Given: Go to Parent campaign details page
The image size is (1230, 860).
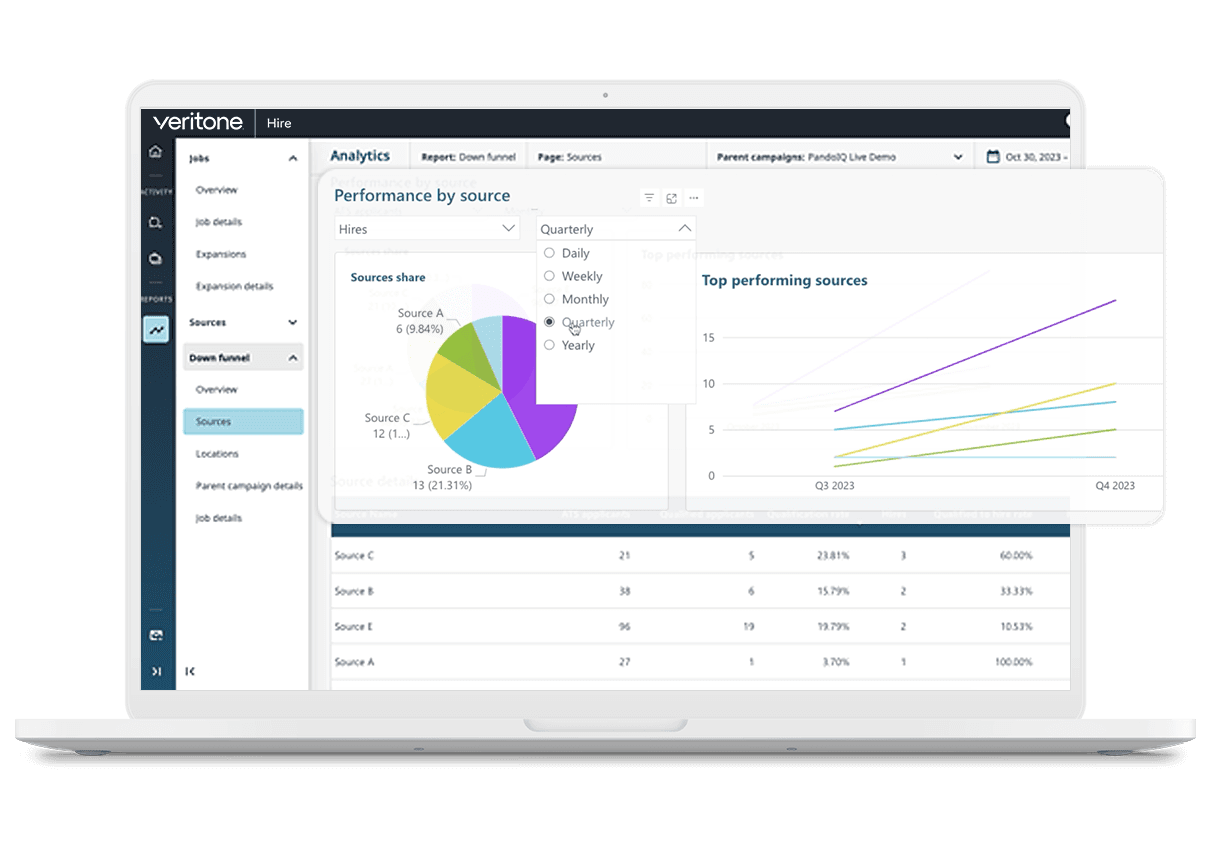Looking at the screenshot, I should (x=249, y=486).
